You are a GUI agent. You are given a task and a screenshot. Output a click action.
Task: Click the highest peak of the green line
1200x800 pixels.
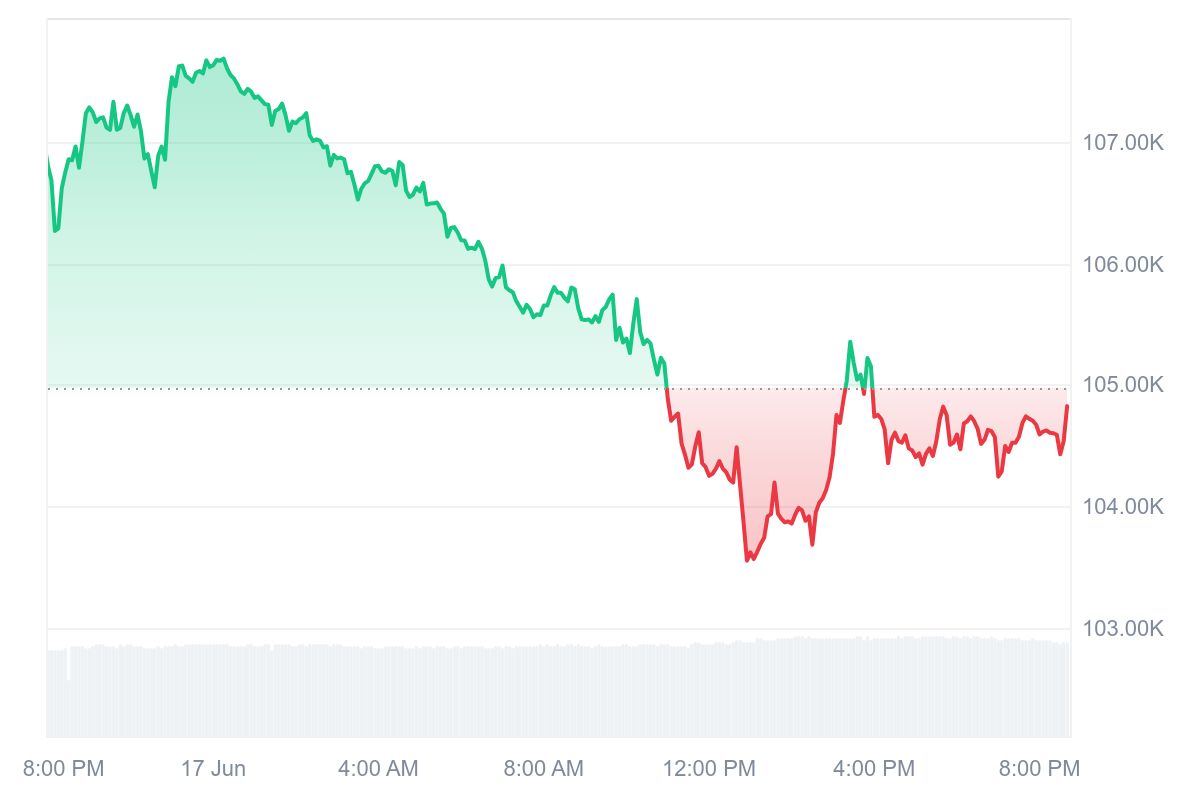[x=222, y=59]
